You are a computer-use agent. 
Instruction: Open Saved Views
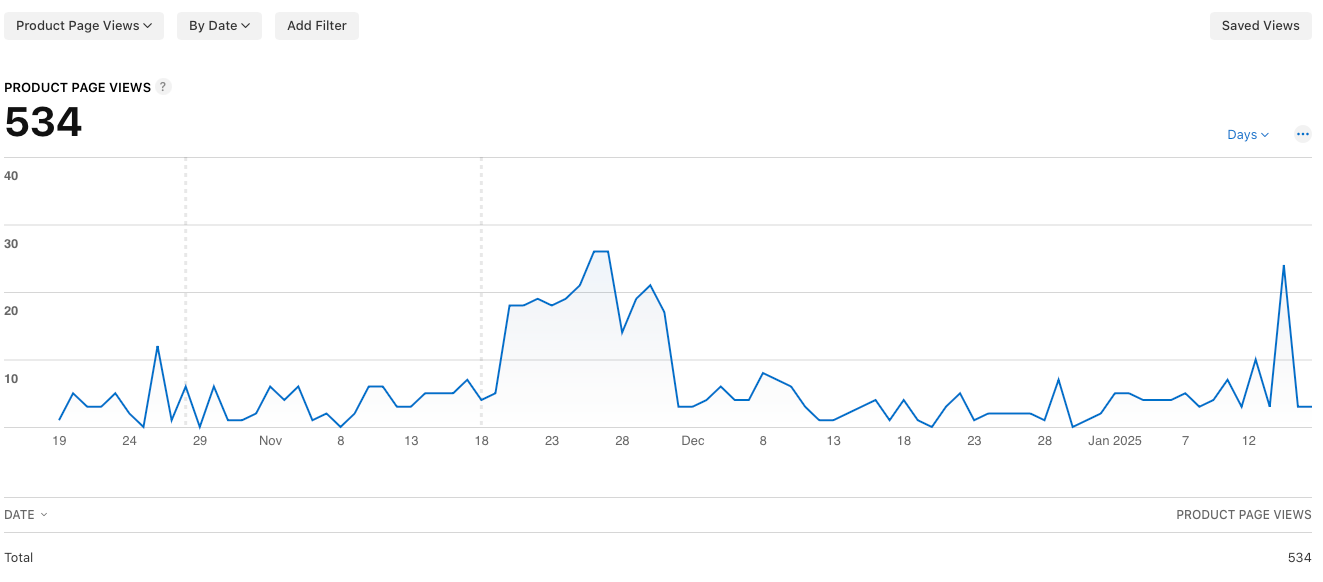pos(1261,25)
